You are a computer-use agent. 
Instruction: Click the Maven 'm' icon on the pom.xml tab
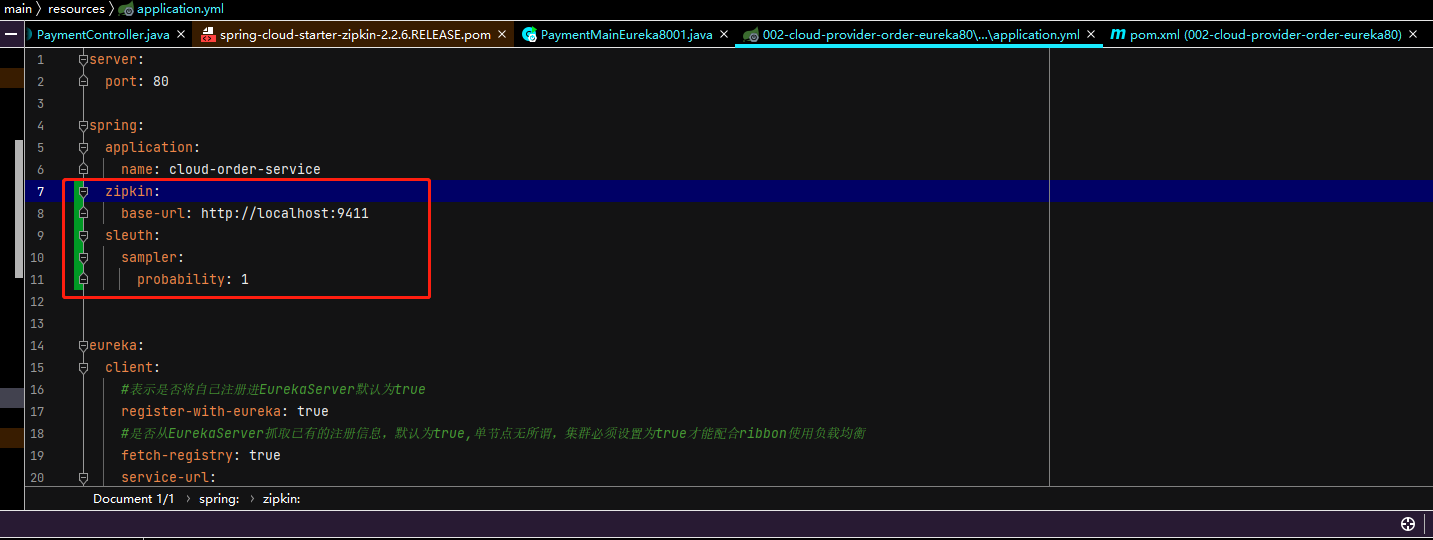(x=1118, y=34)
